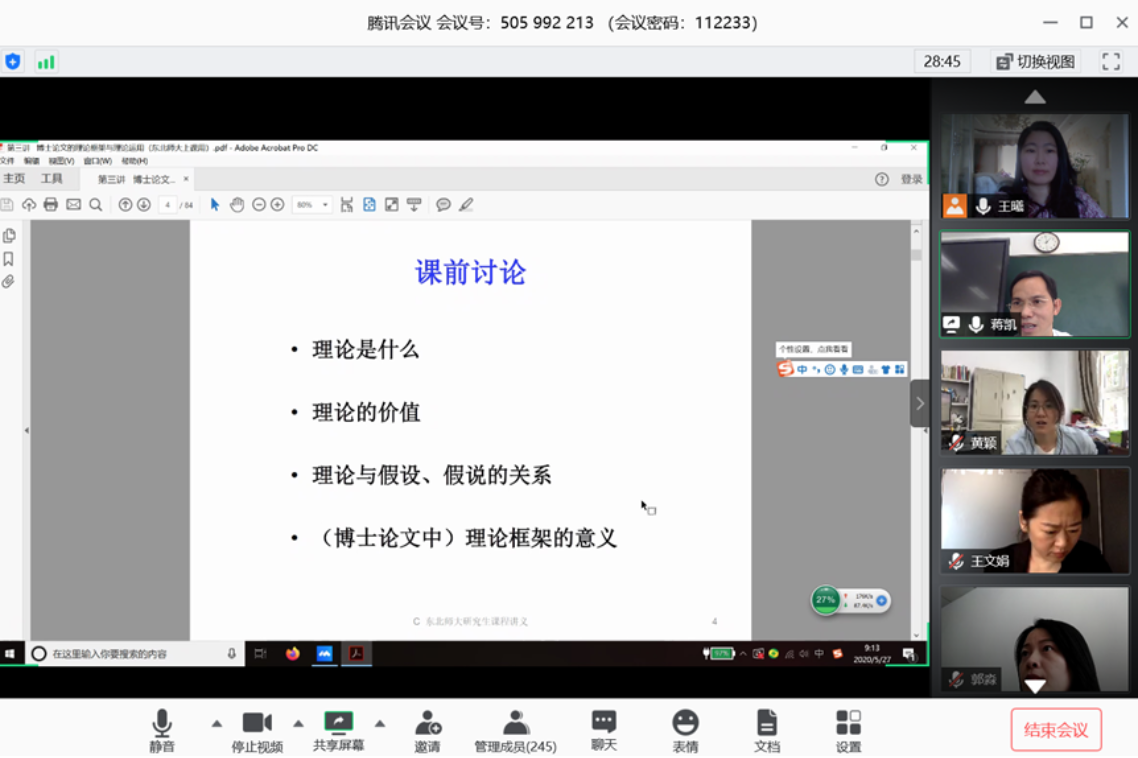Open the 表情 emoji reactions

click(685, 730)
